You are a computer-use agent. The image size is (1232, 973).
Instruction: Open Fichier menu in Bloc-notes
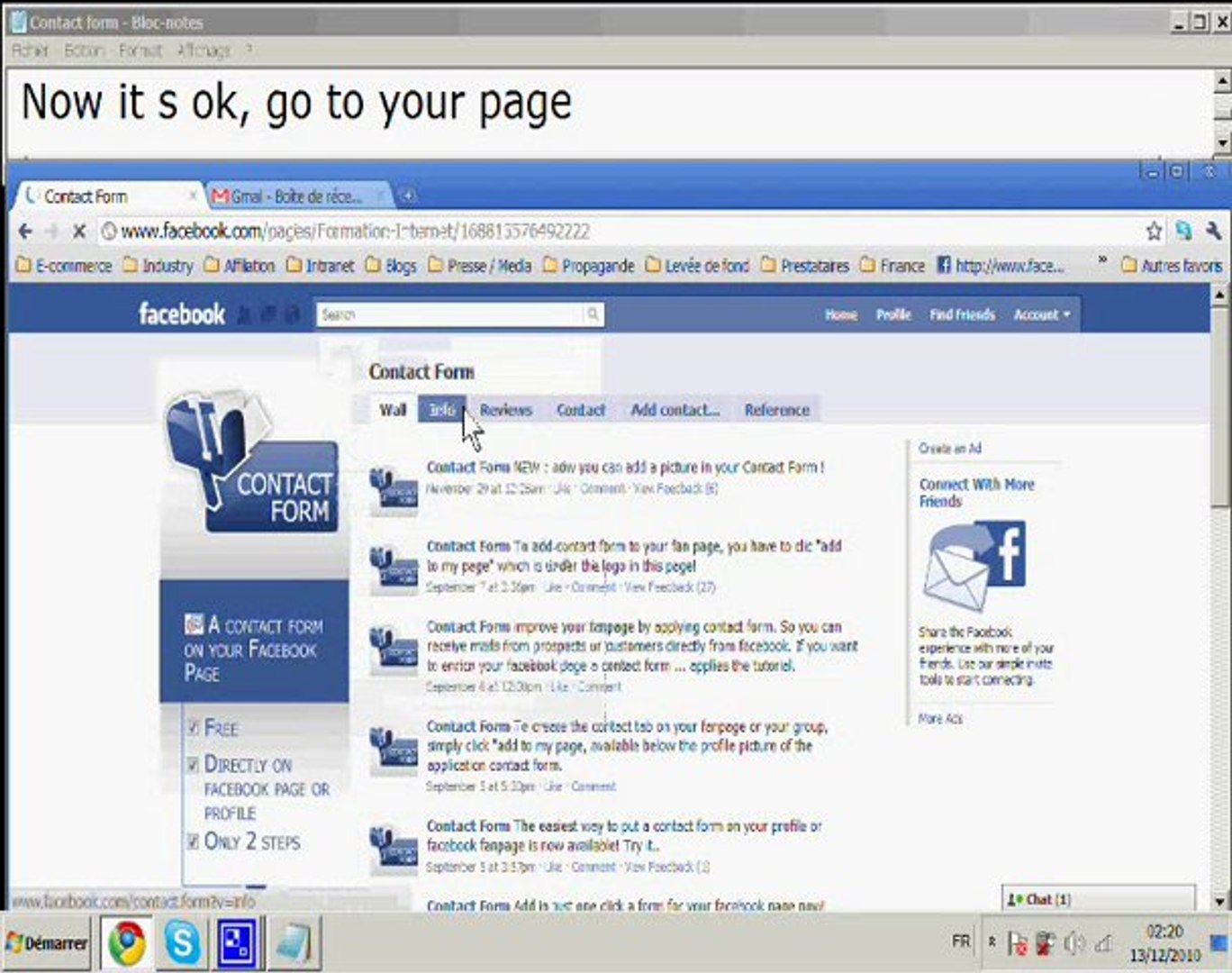click(30, 50)
